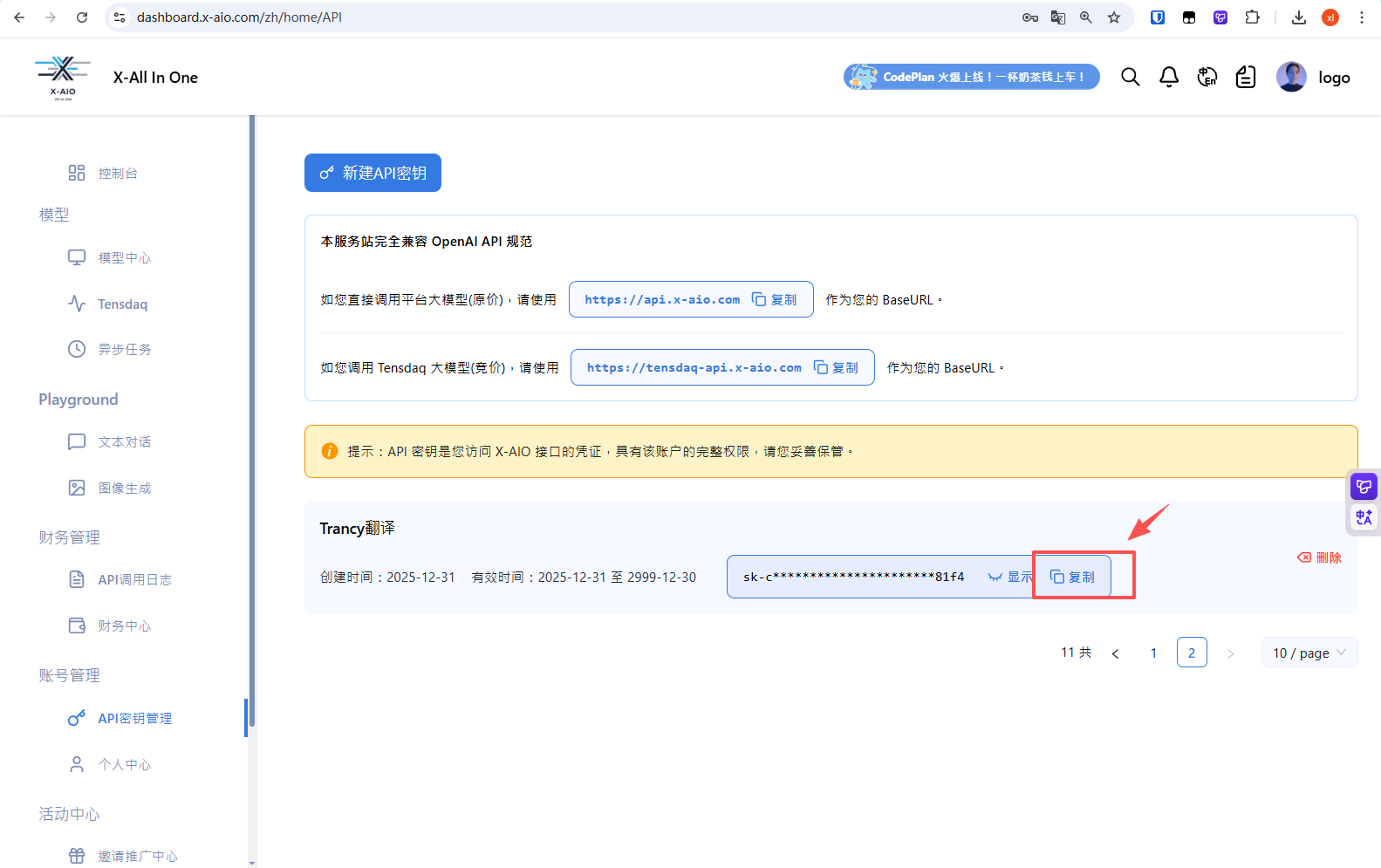Click the orange info icon in warning banner

coord(330,451)
